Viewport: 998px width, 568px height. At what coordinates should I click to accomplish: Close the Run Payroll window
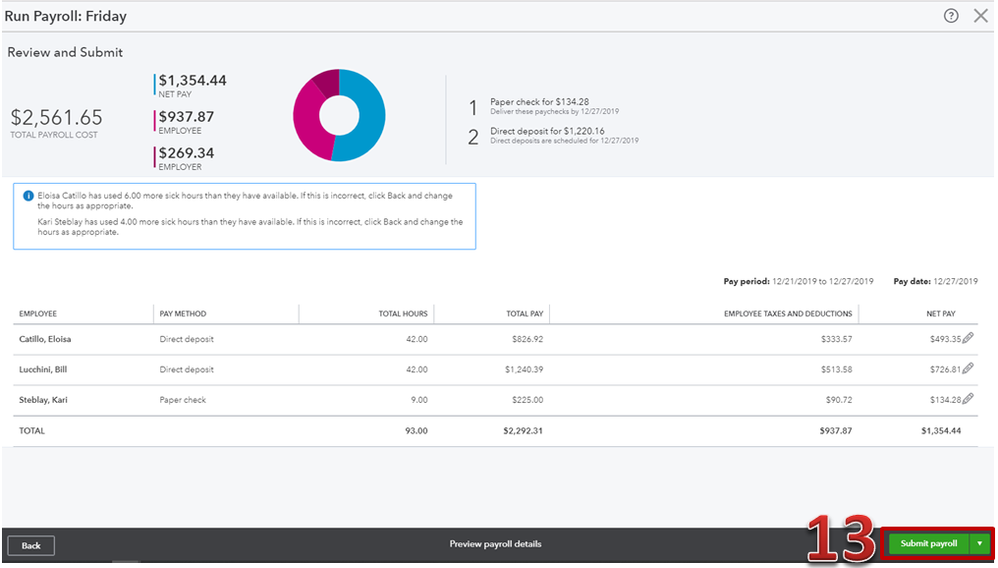981,16
